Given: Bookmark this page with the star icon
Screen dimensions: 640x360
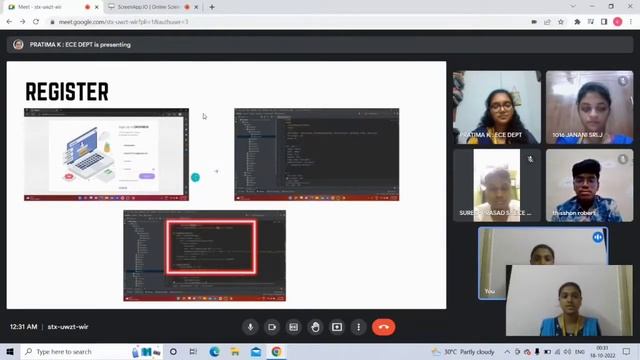Looking at the screenshot, I should coord(561,22).
